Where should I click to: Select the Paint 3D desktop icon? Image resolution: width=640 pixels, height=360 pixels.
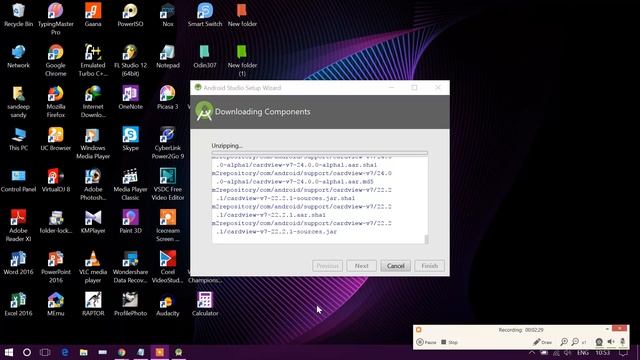click(130, 222)
